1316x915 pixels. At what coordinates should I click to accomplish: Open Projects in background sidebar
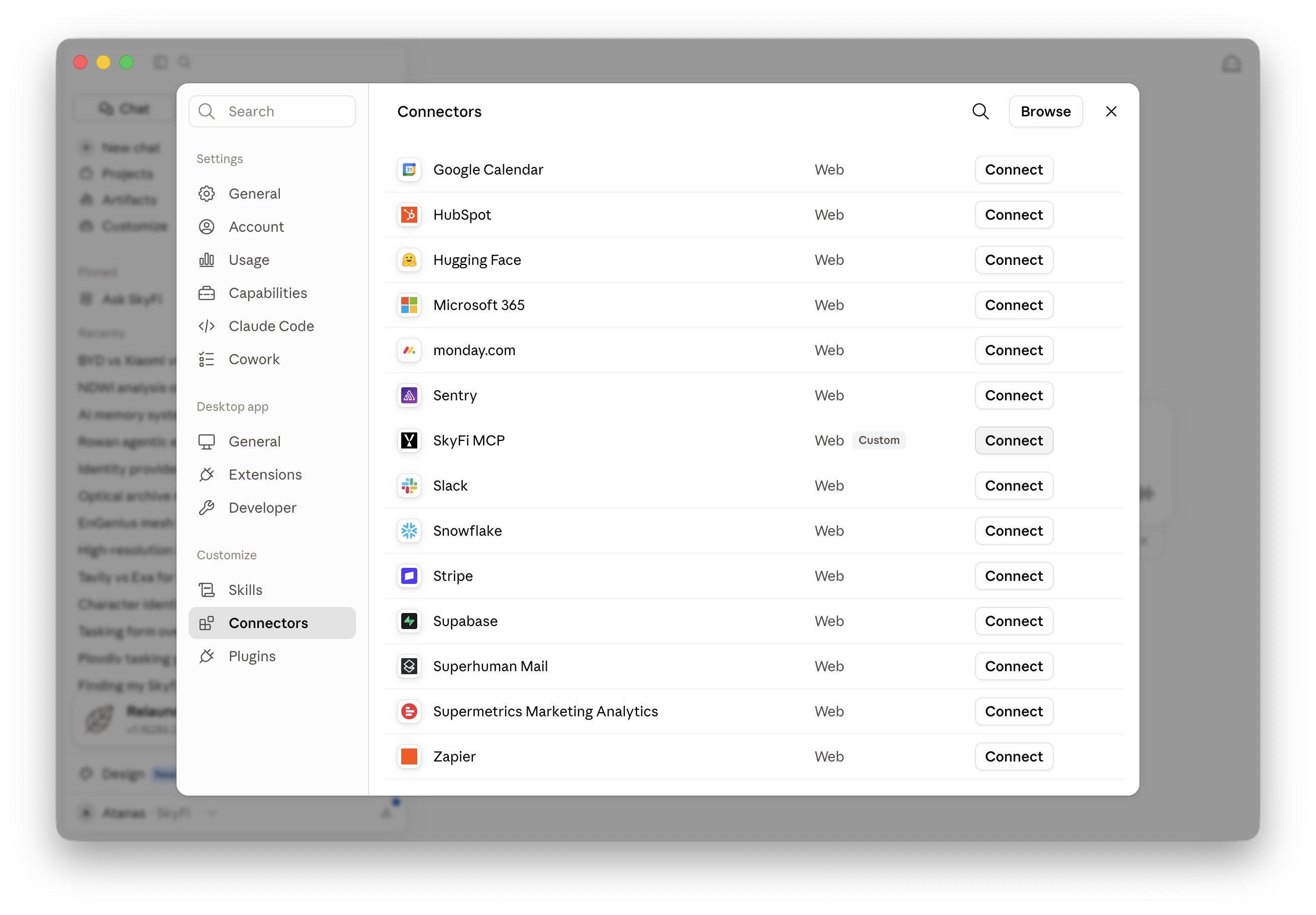pos(117,174)
